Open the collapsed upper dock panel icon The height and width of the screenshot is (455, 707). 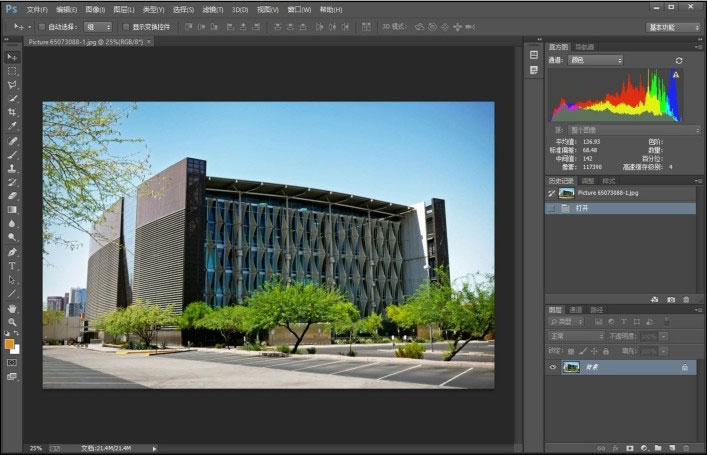(534, 55)
